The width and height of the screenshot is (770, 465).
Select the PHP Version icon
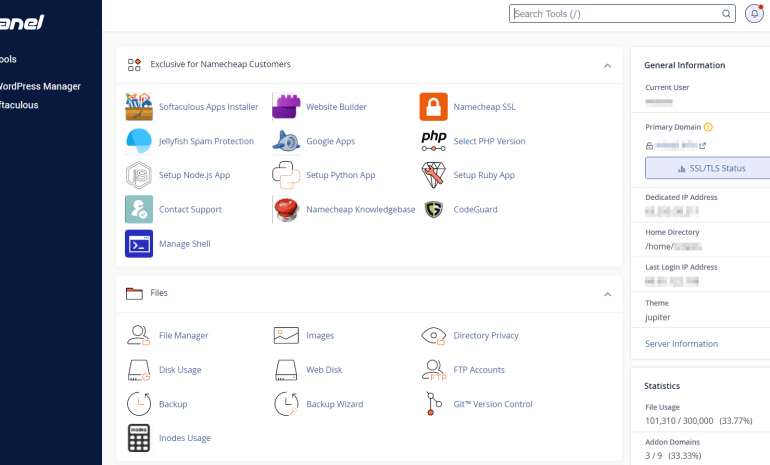coord(434,141)
